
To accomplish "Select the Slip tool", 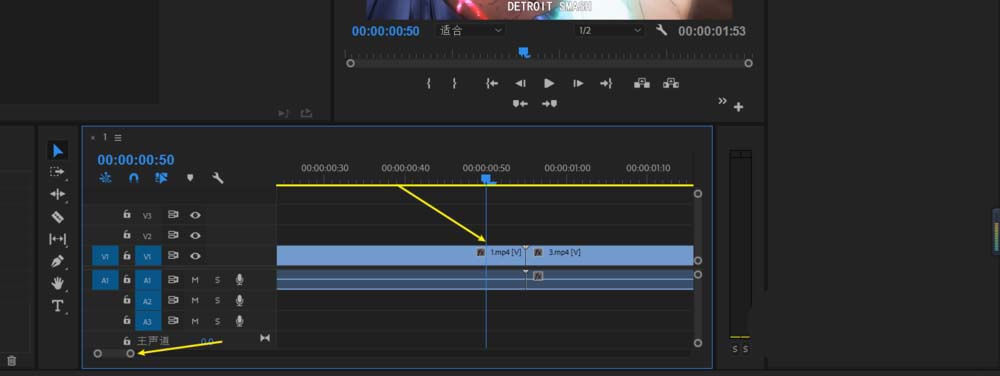I will click(57, 239).
